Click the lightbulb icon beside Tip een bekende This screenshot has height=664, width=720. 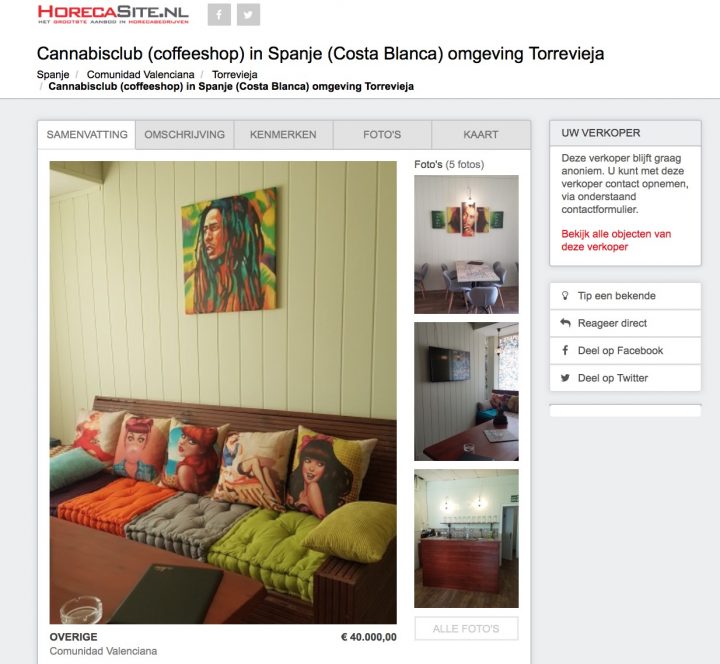click(x=565, y=296)
